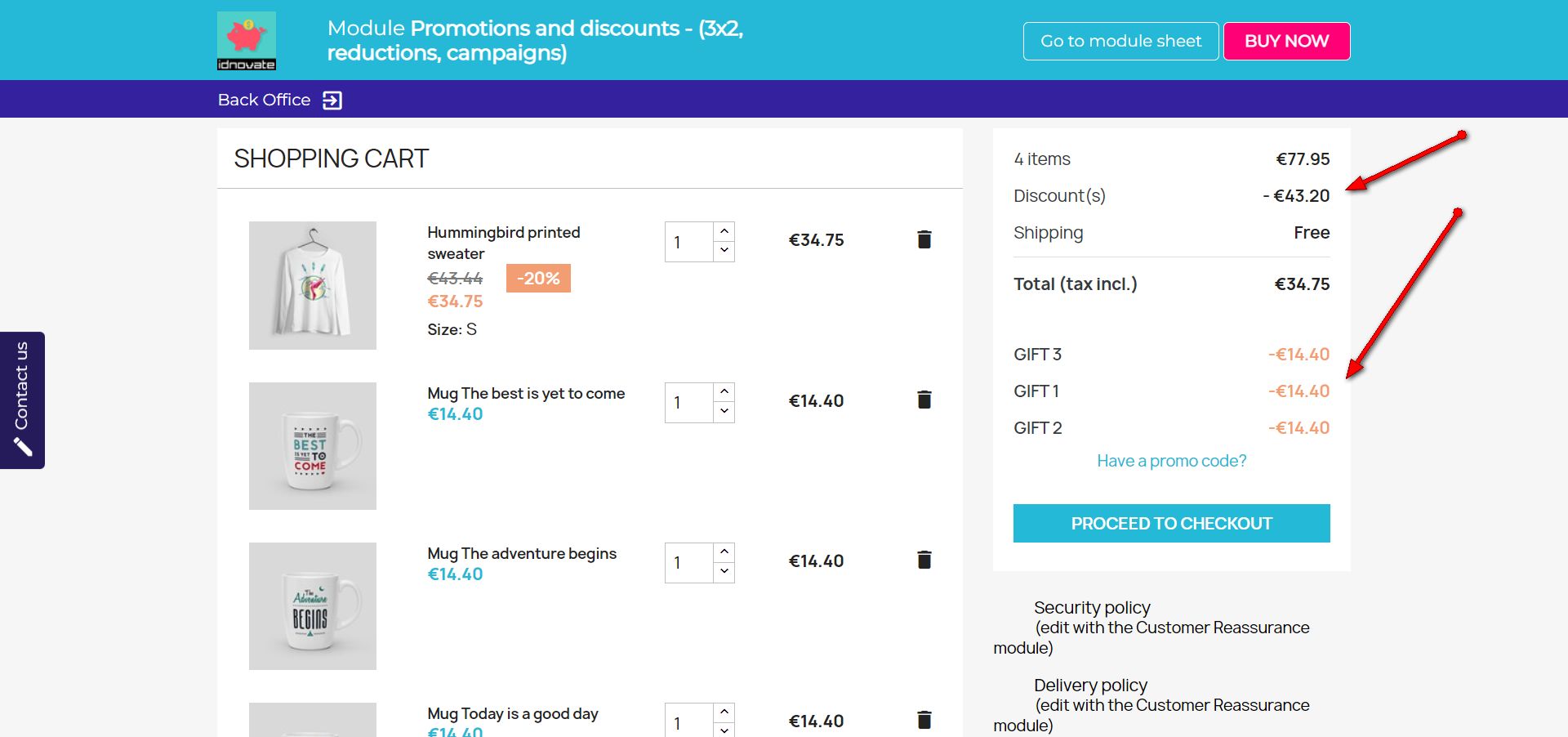Increase quantity of Mug The adventure begins
The image size is (1568, 737).
724,552
